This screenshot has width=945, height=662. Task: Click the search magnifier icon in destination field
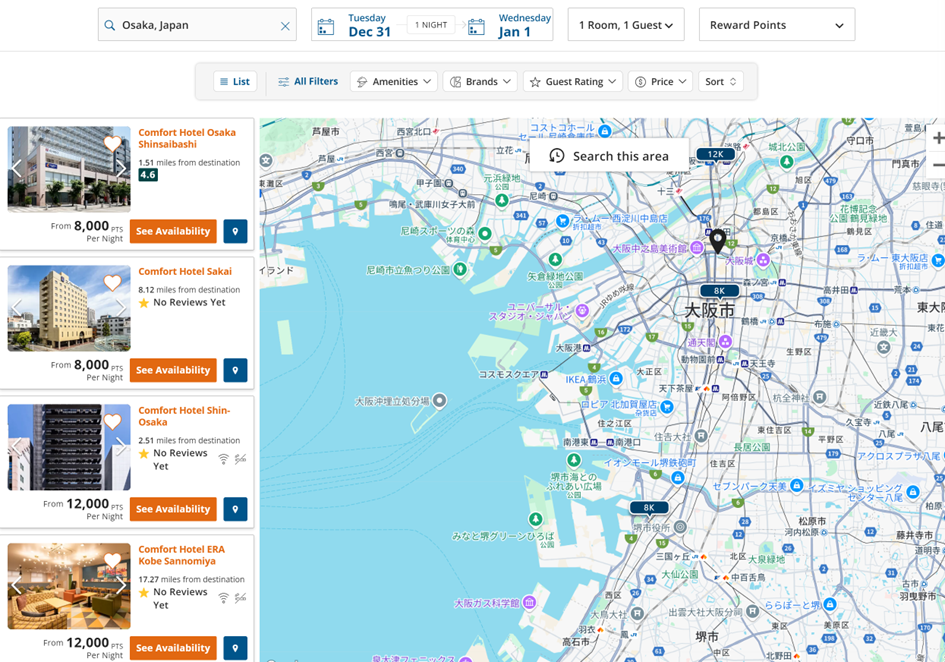click(x=109, y=25)
